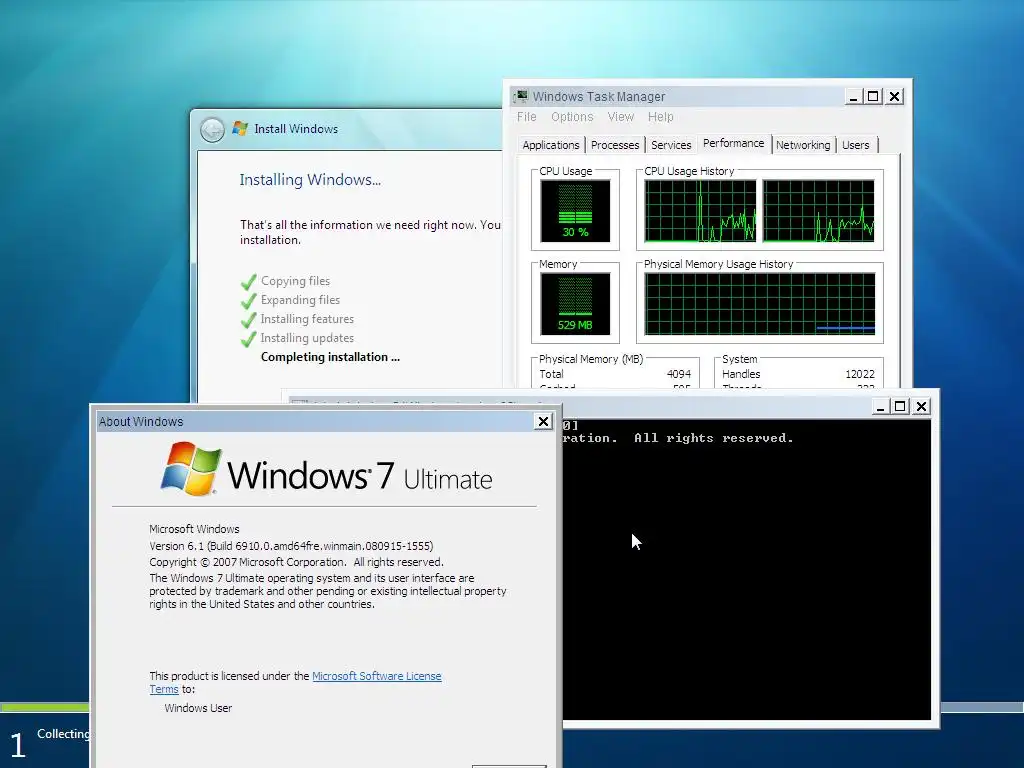
Task: Click the right CPU Usage History graph
Action: click(818, 211)
